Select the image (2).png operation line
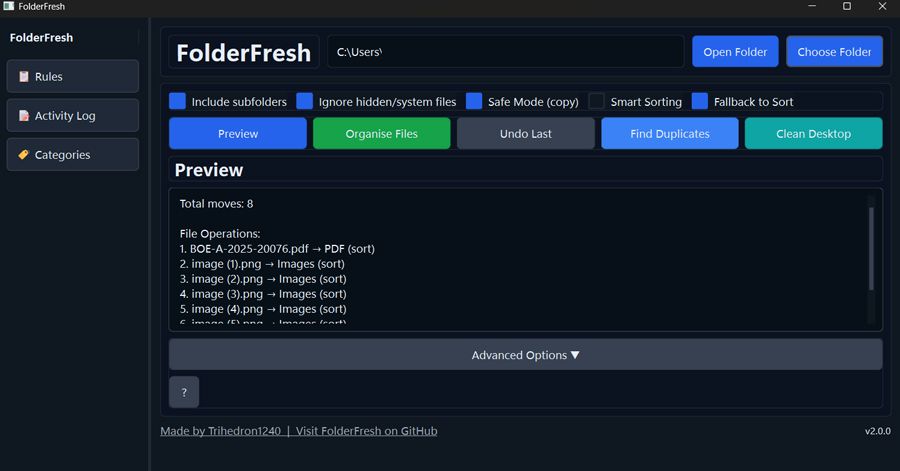Image resolution: width=900 pixels, height=471 pixels. click(x=263, y=278)
